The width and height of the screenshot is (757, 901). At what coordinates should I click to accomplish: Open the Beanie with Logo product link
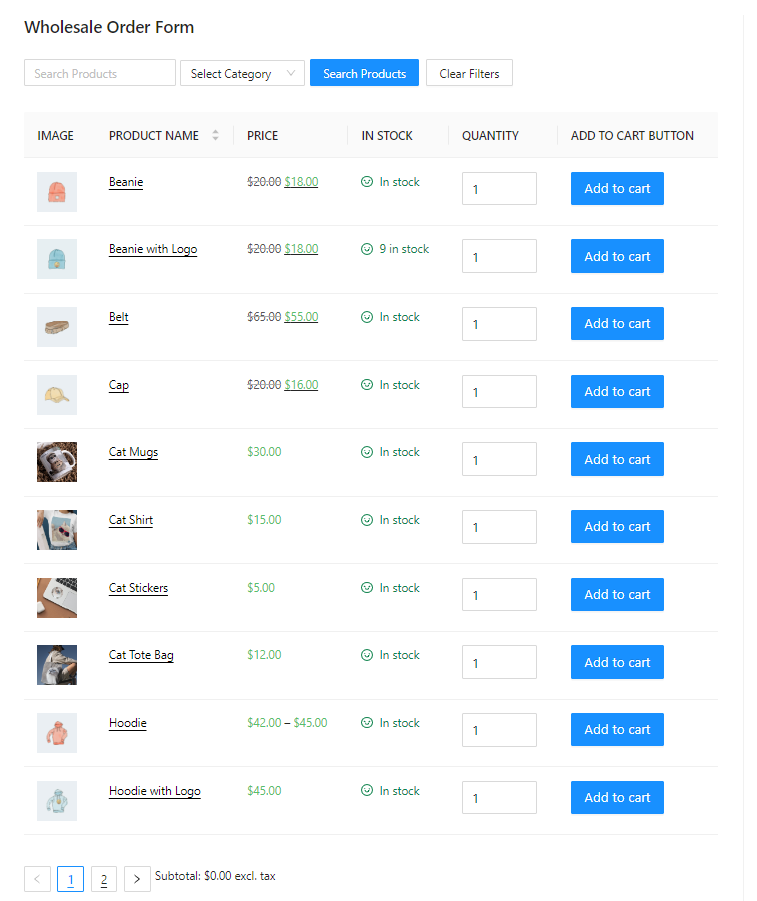[x=153, y=249]
